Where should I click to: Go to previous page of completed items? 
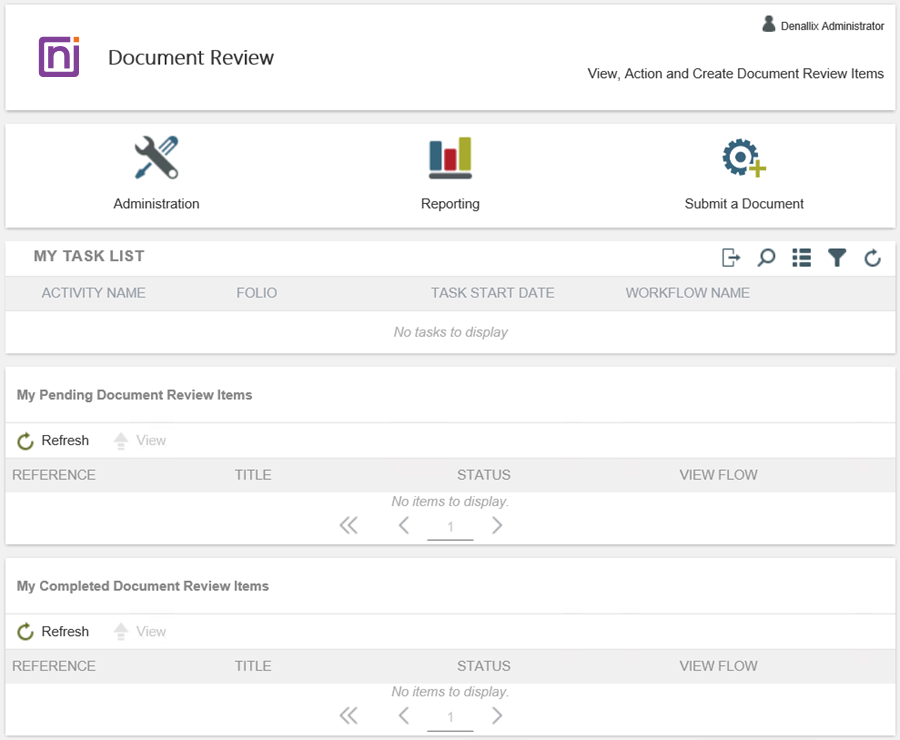point(404,716)
